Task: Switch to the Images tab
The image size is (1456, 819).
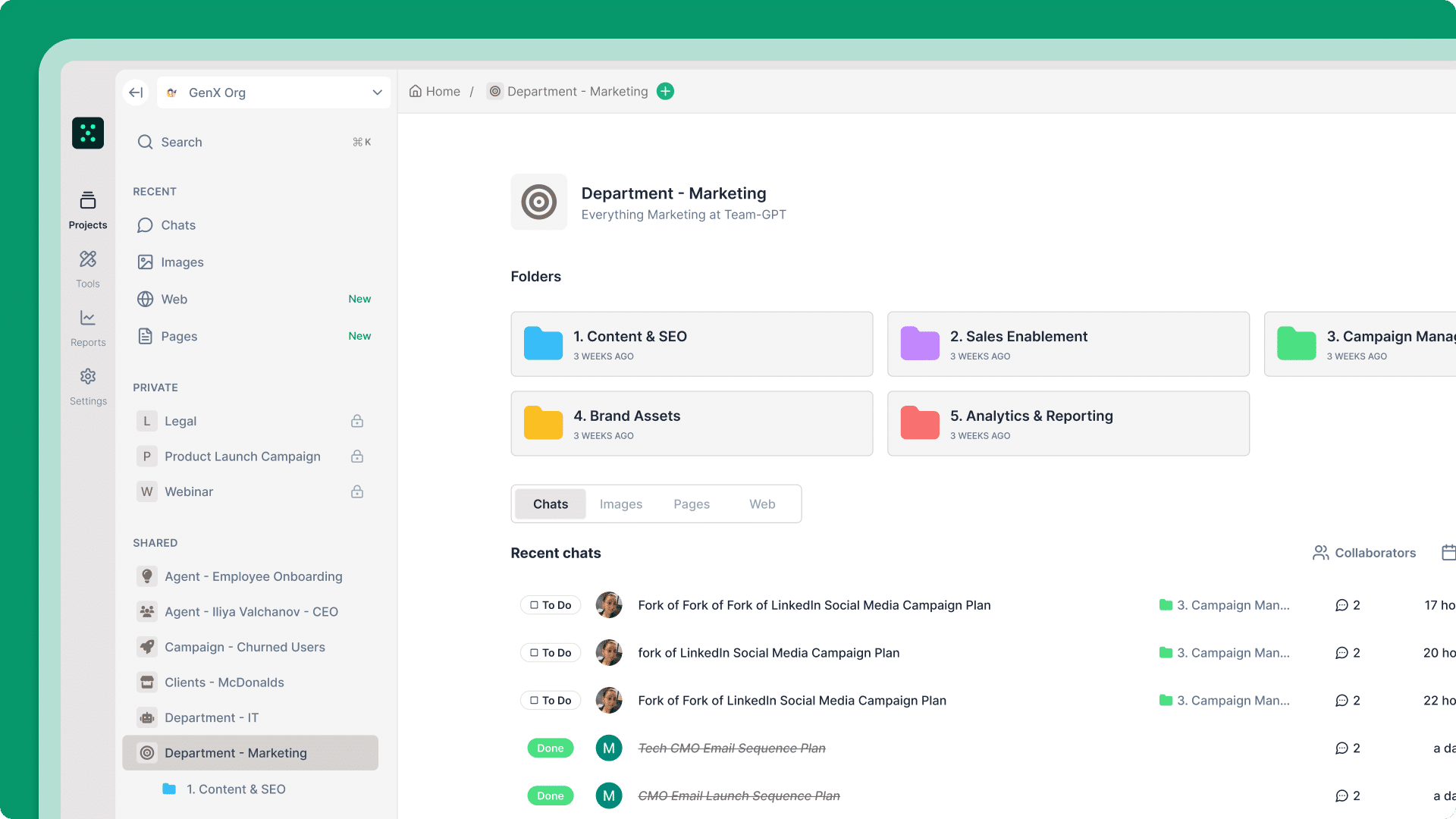Action: coord(621,504)
